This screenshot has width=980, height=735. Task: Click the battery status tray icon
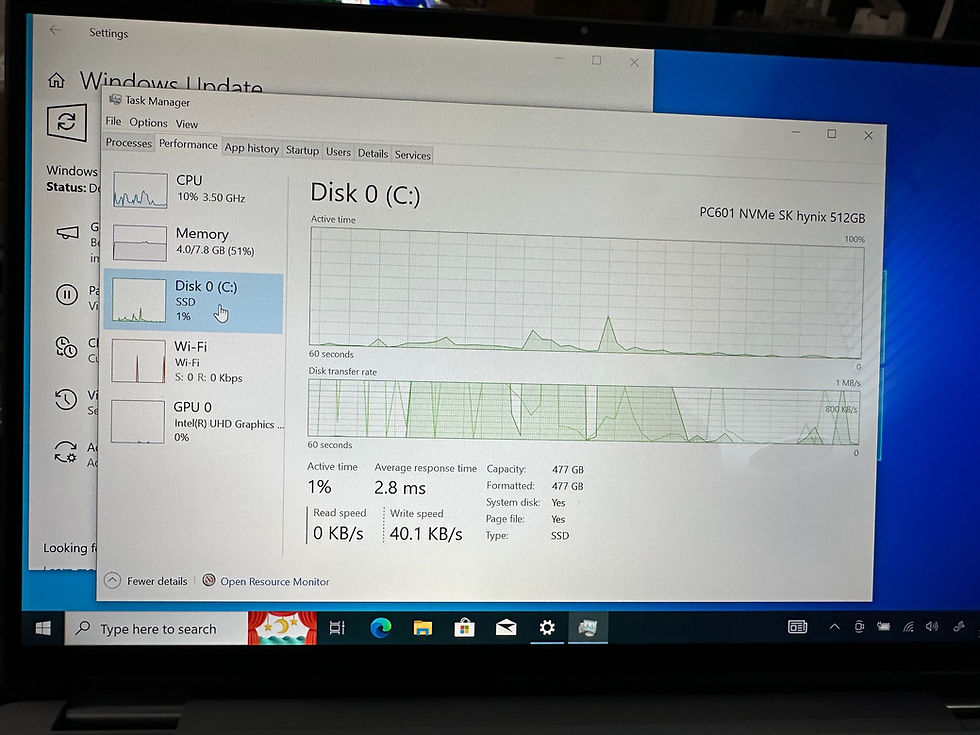coord(883,626)
